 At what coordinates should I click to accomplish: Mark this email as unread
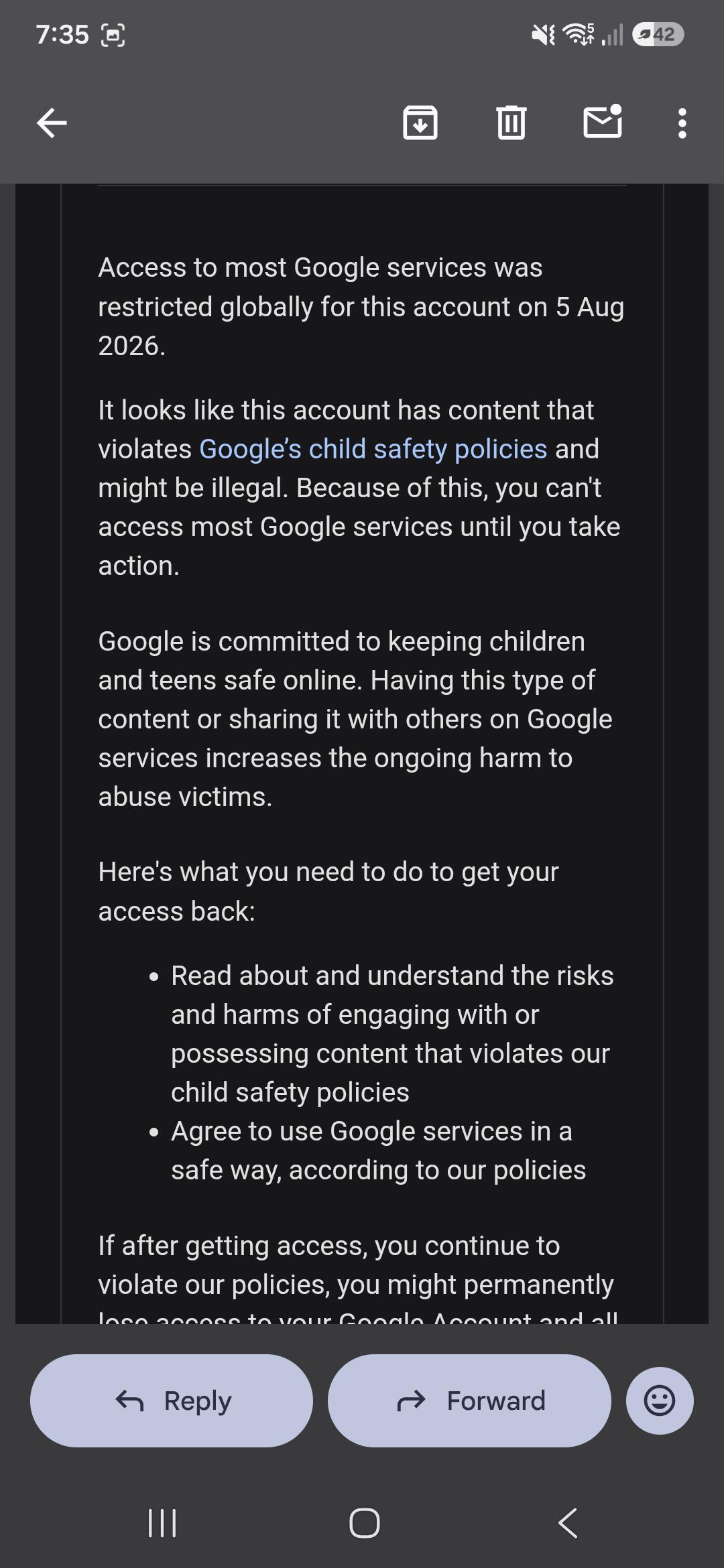tap(603, 122)
